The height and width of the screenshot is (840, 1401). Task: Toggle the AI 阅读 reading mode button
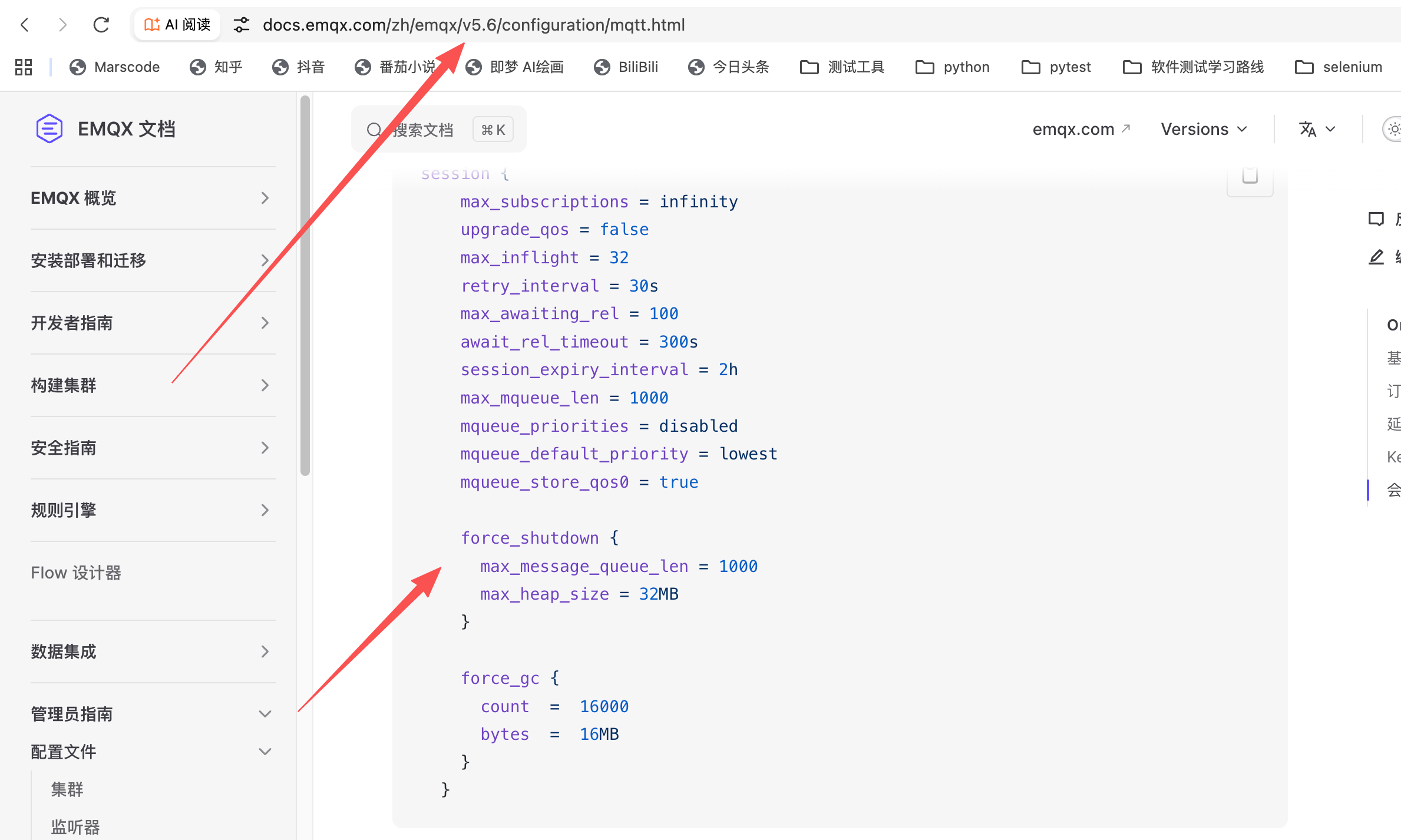pos(177,25)
